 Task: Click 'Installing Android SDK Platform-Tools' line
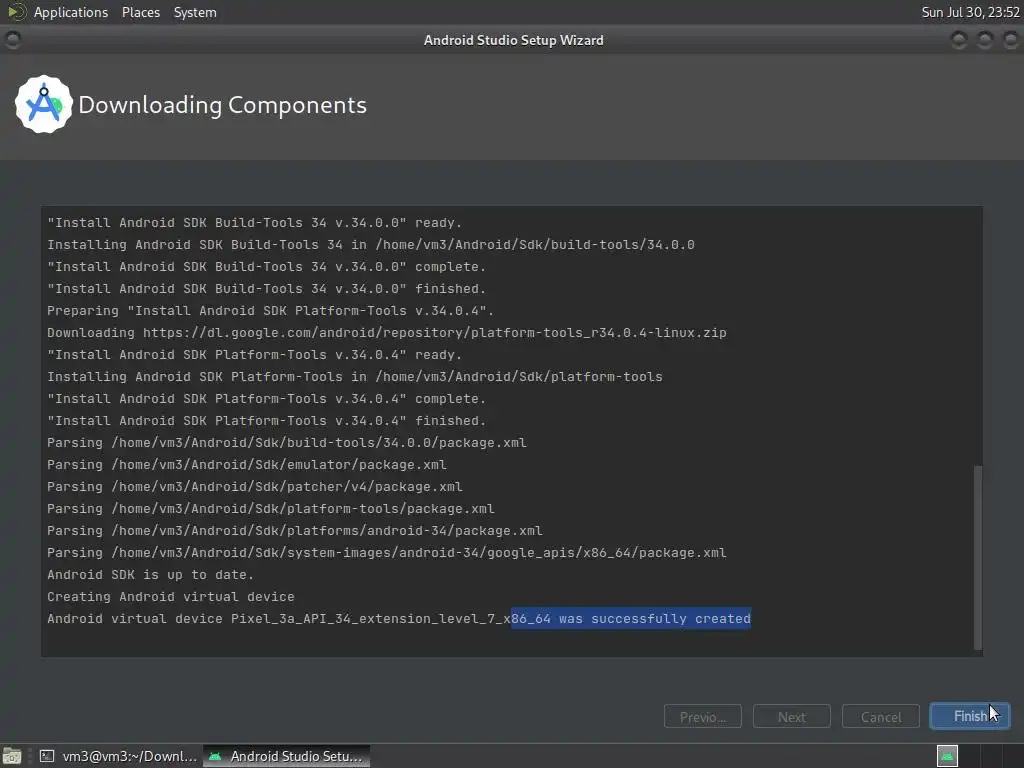(x=355, y=376)
